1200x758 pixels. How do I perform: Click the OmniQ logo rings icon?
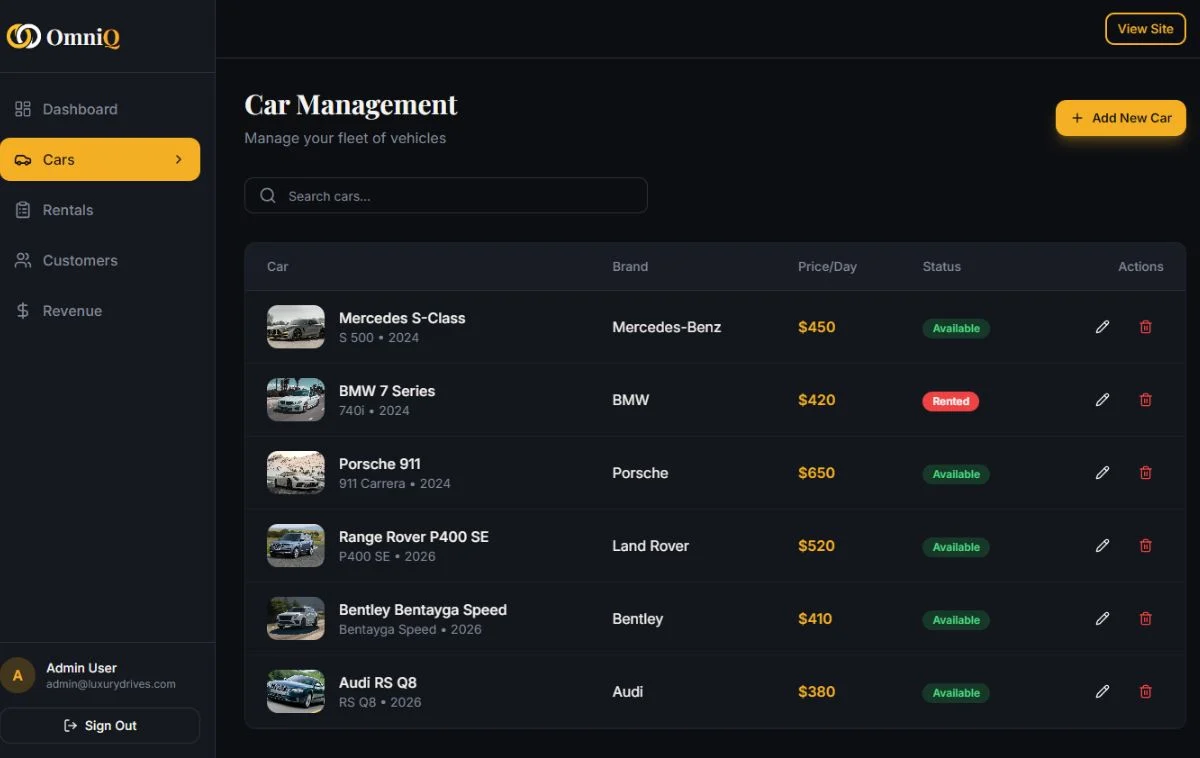24,37
